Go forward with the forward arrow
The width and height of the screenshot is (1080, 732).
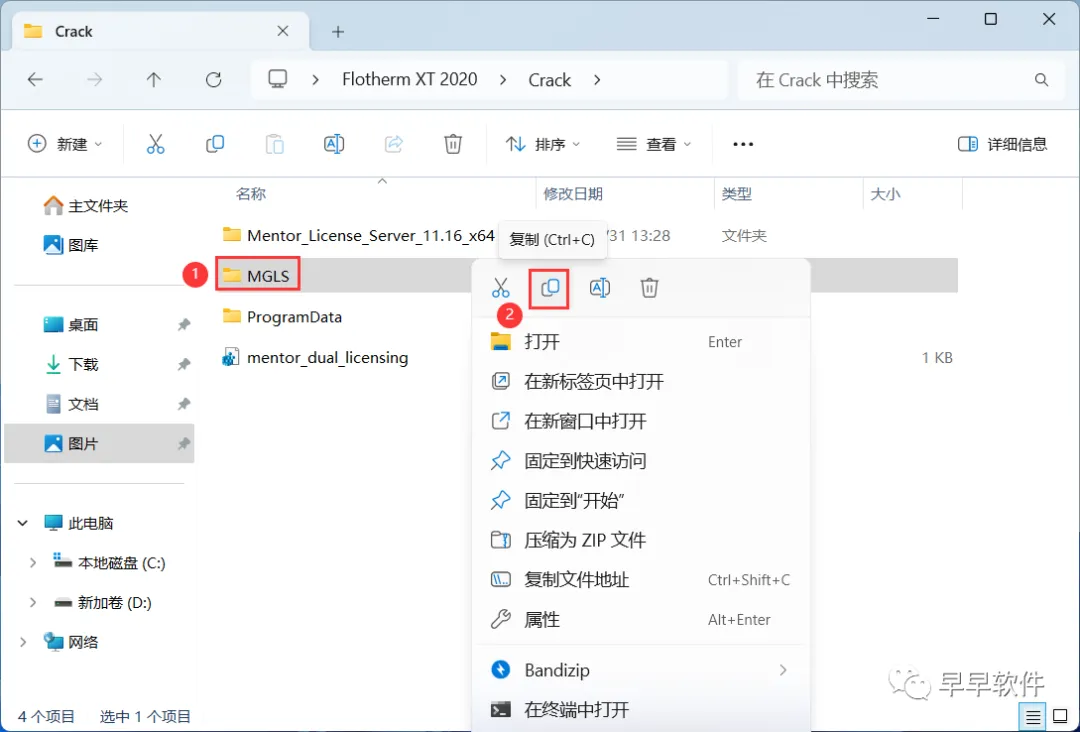point(94,80)
